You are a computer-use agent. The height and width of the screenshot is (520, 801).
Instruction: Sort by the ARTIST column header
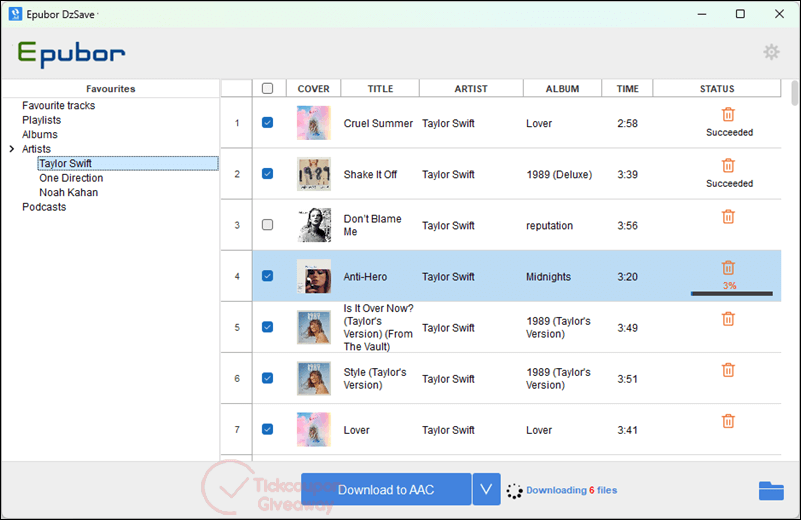click(x=471, y=88)
